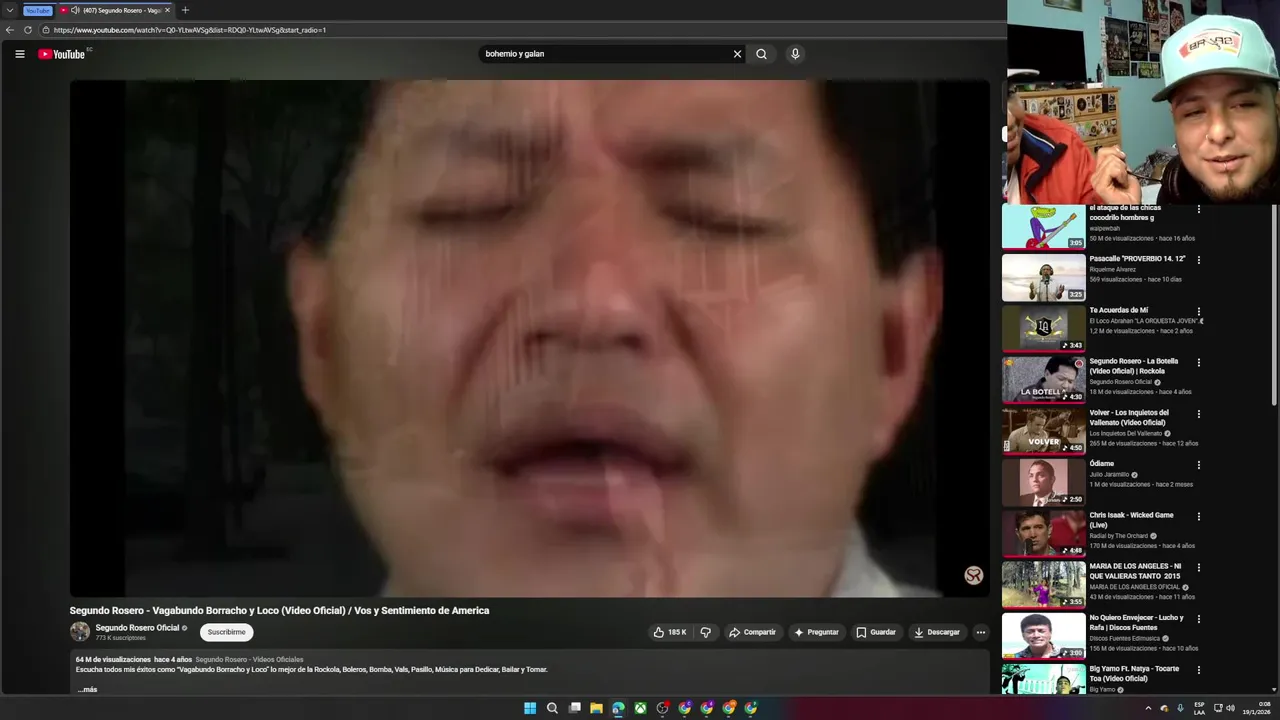Screen dimensions: 1280x720
Task: Download the video with Descargar
Action: pyautogui.click(x=937, y=632)
